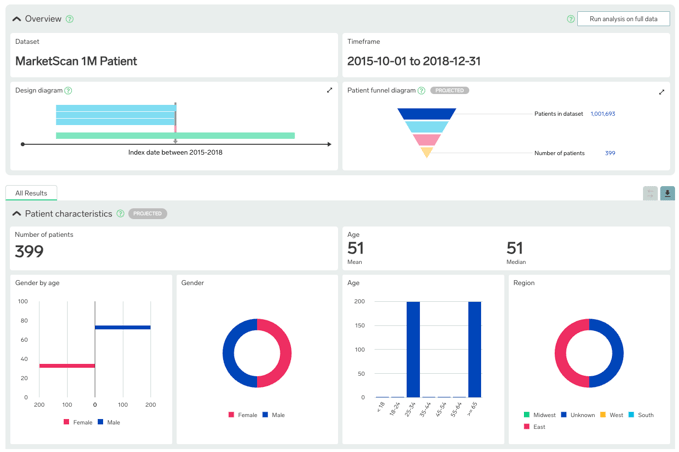The width and height of the screenshot is (679, 452).
Task: Collapse the Patient characteristics section
Action: pos(17,214)
